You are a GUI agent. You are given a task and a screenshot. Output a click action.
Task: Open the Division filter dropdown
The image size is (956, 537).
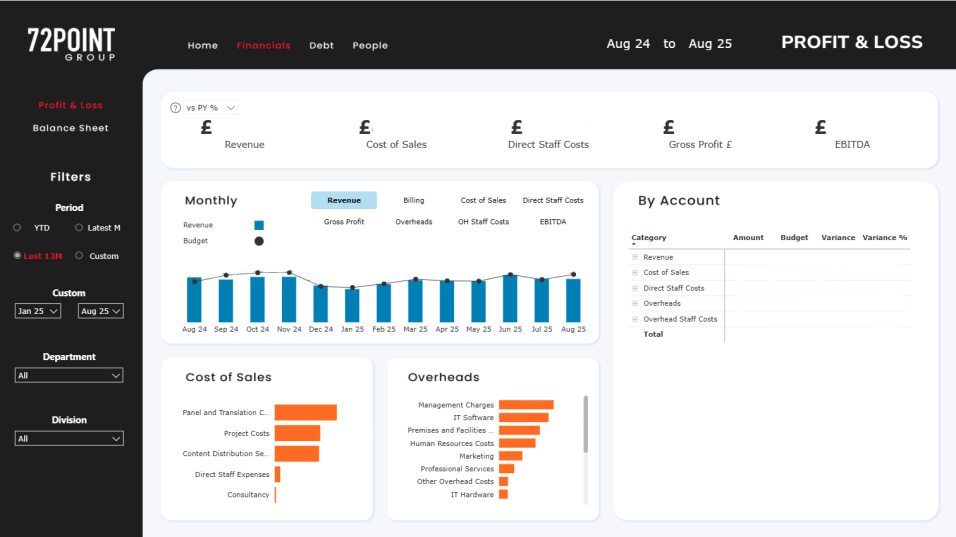coord(69,439)
